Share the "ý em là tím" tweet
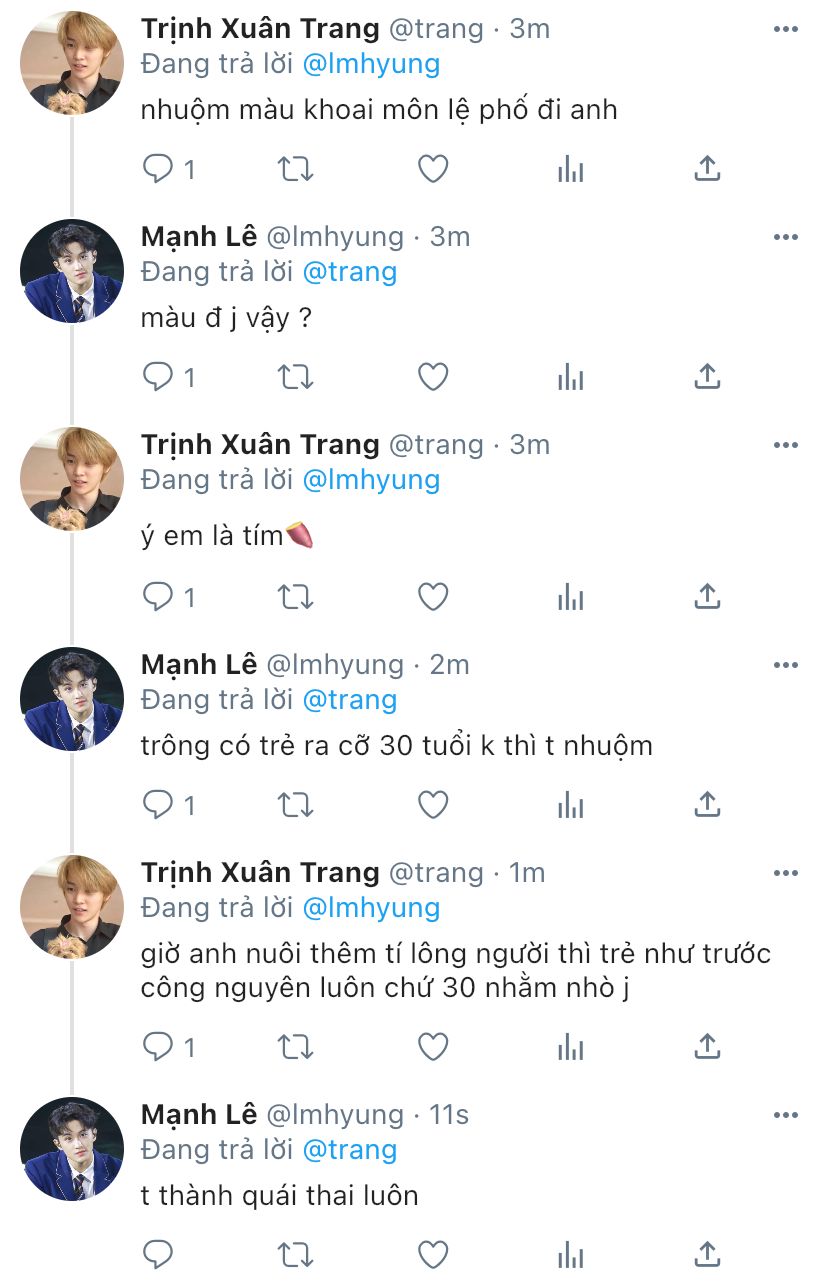Screen dimensions: 828x1285 pyautogui.click(x=707, y=597)
